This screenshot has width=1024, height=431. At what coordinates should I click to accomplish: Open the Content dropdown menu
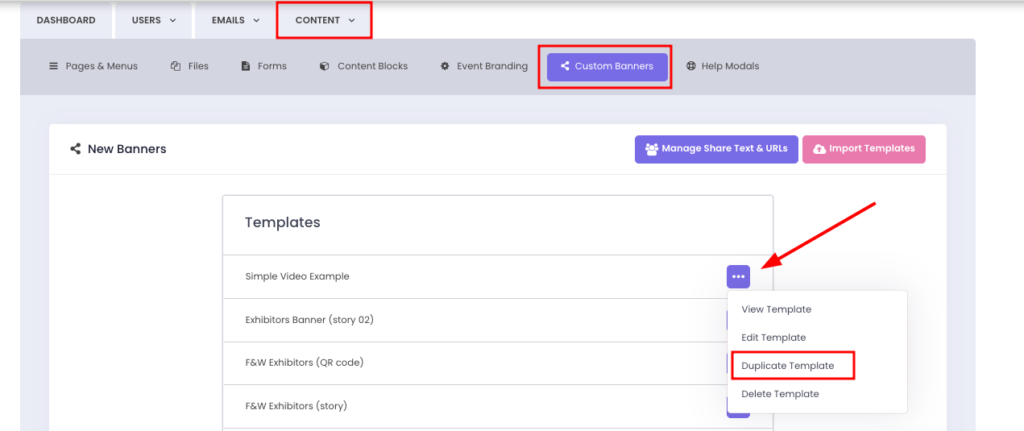coord(324,20)
